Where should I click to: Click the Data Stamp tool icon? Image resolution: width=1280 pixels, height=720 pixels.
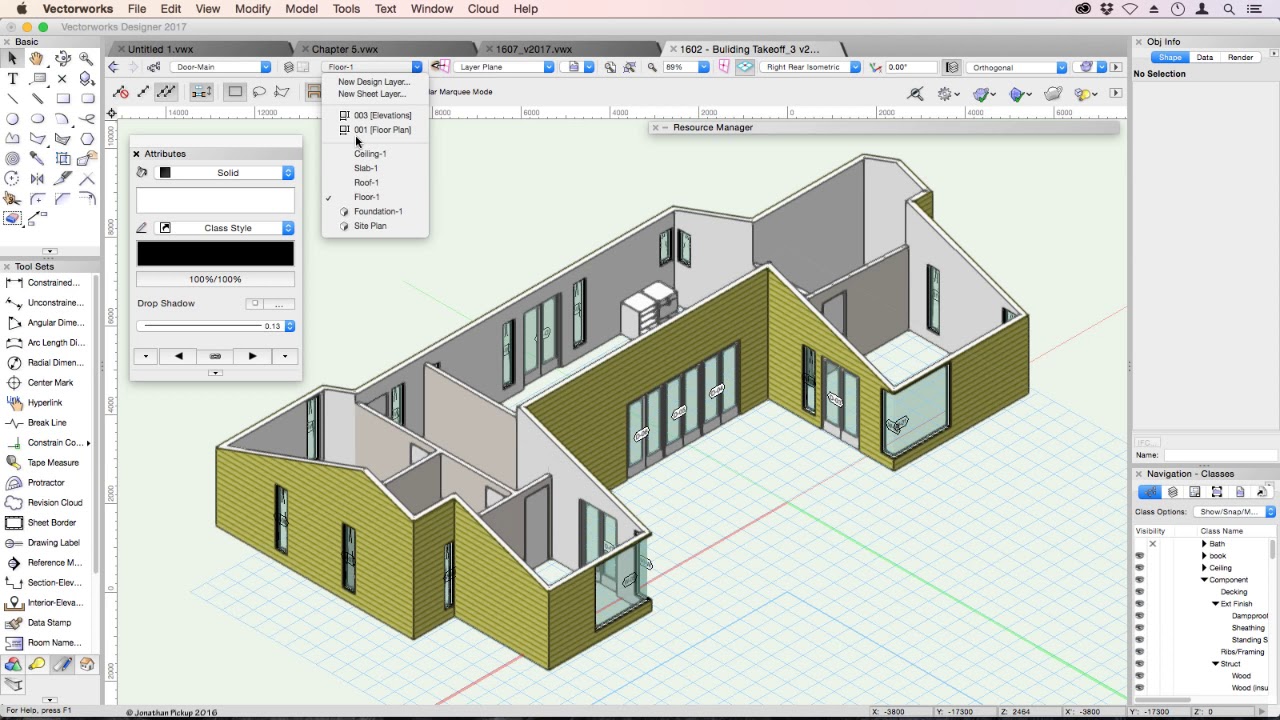[x=13, y=623]
